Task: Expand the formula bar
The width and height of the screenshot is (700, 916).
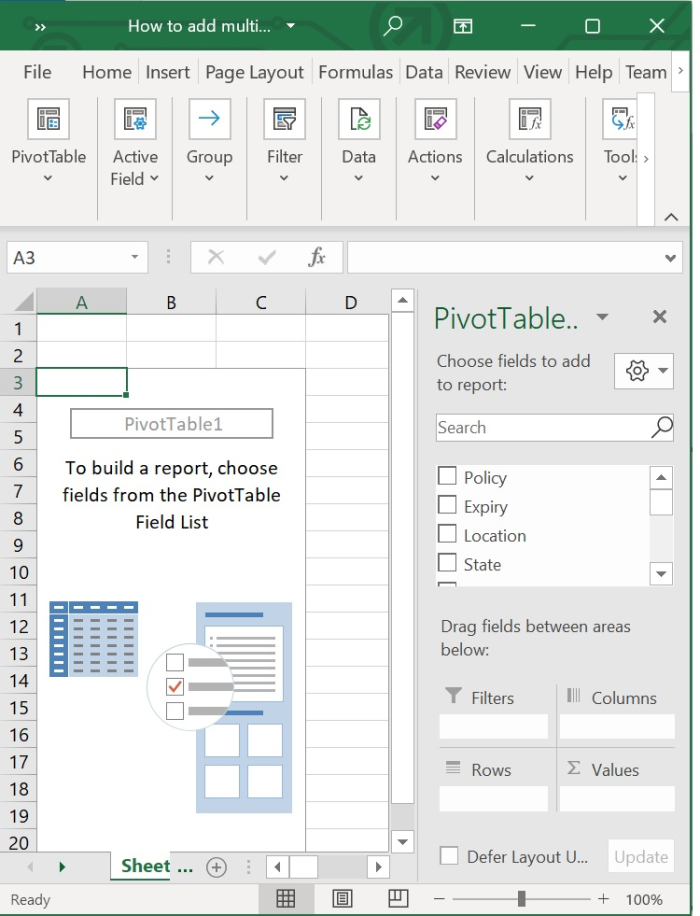Action: point(670,258)
